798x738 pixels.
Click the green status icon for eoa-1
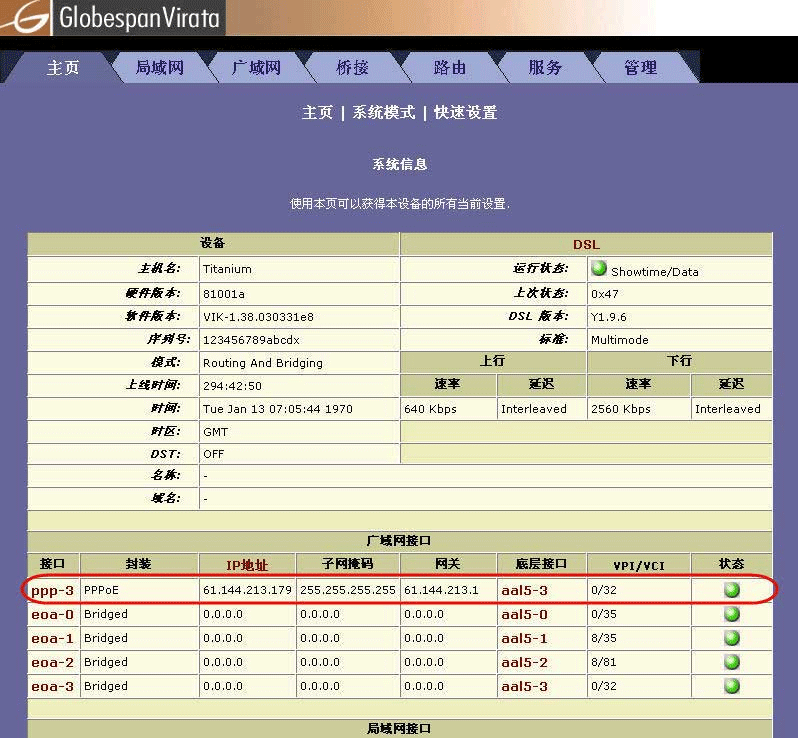point(732,638)
